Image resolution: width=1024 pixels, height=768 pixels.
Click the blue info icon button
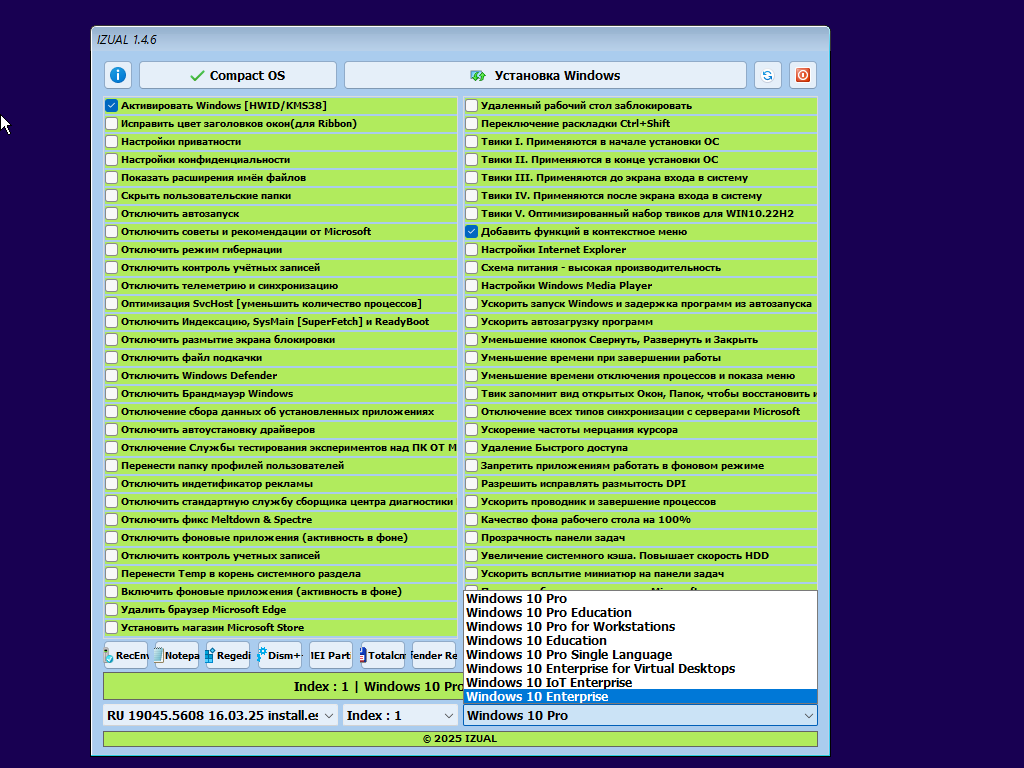[118, 75]
